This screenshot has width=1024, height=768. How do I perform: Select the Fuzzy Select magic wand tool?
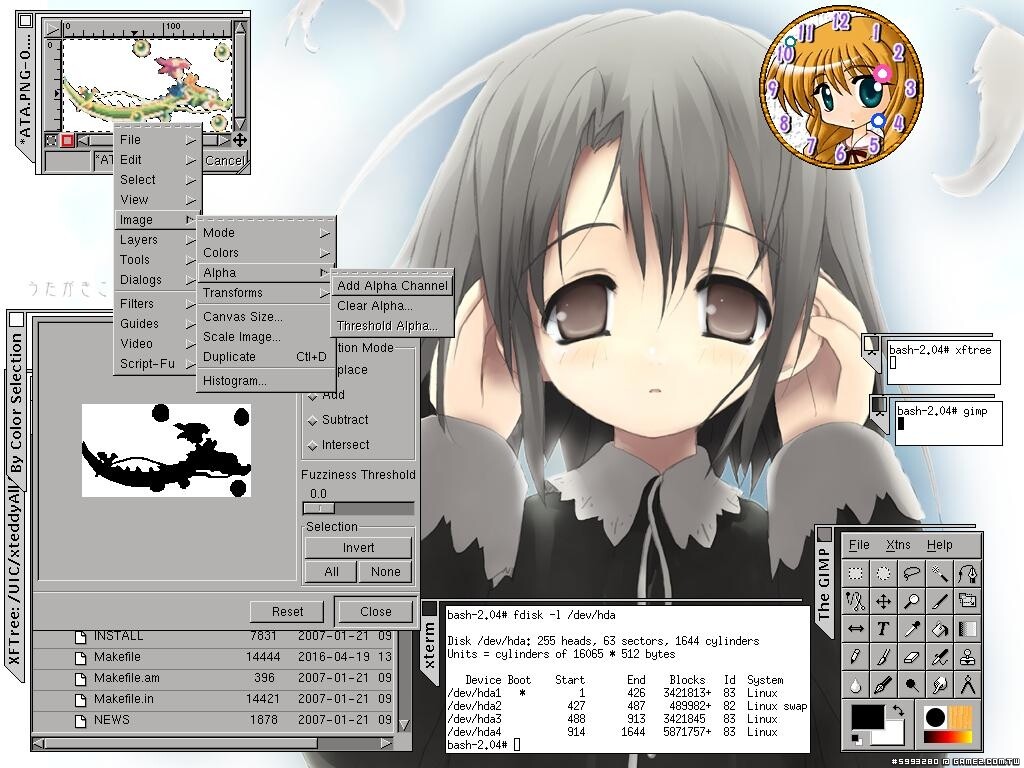pos(939,574)
